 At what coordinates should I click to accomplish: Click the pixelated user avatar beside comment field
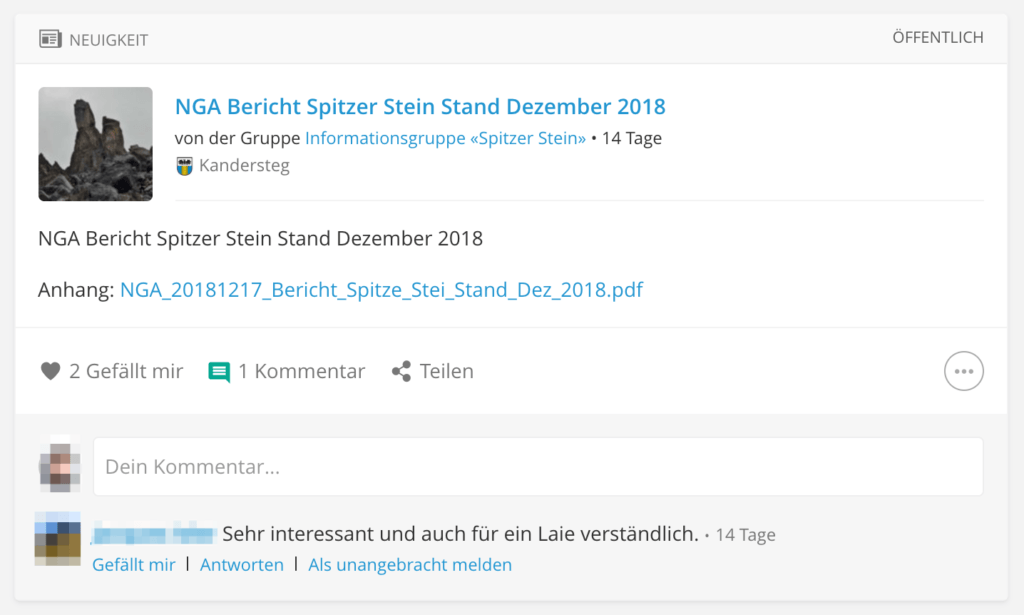coord(58,466)
